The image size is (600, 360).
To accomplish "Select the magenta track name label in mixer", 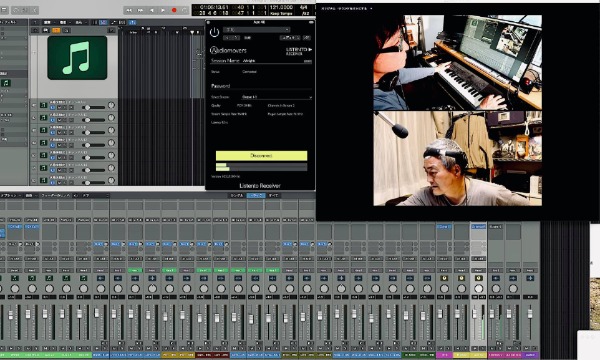I will pos(444,355).
